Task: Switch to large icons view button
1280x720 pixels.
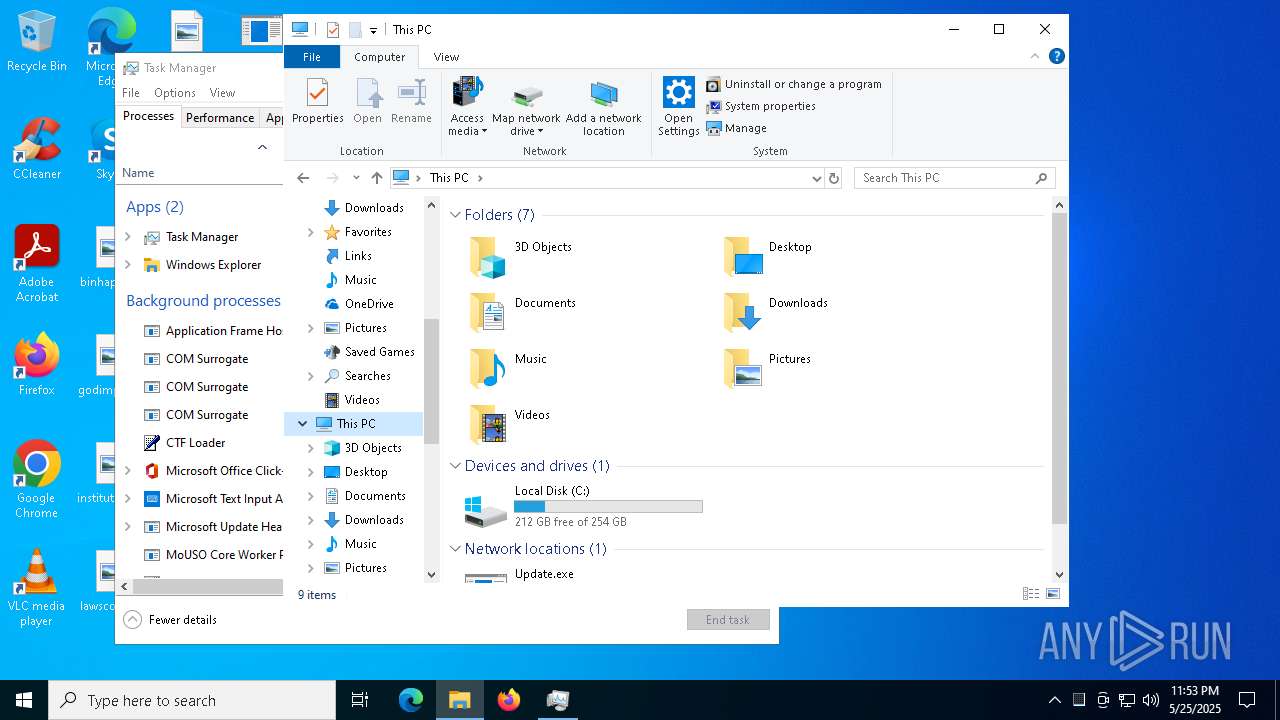Action: point(1053,594)
